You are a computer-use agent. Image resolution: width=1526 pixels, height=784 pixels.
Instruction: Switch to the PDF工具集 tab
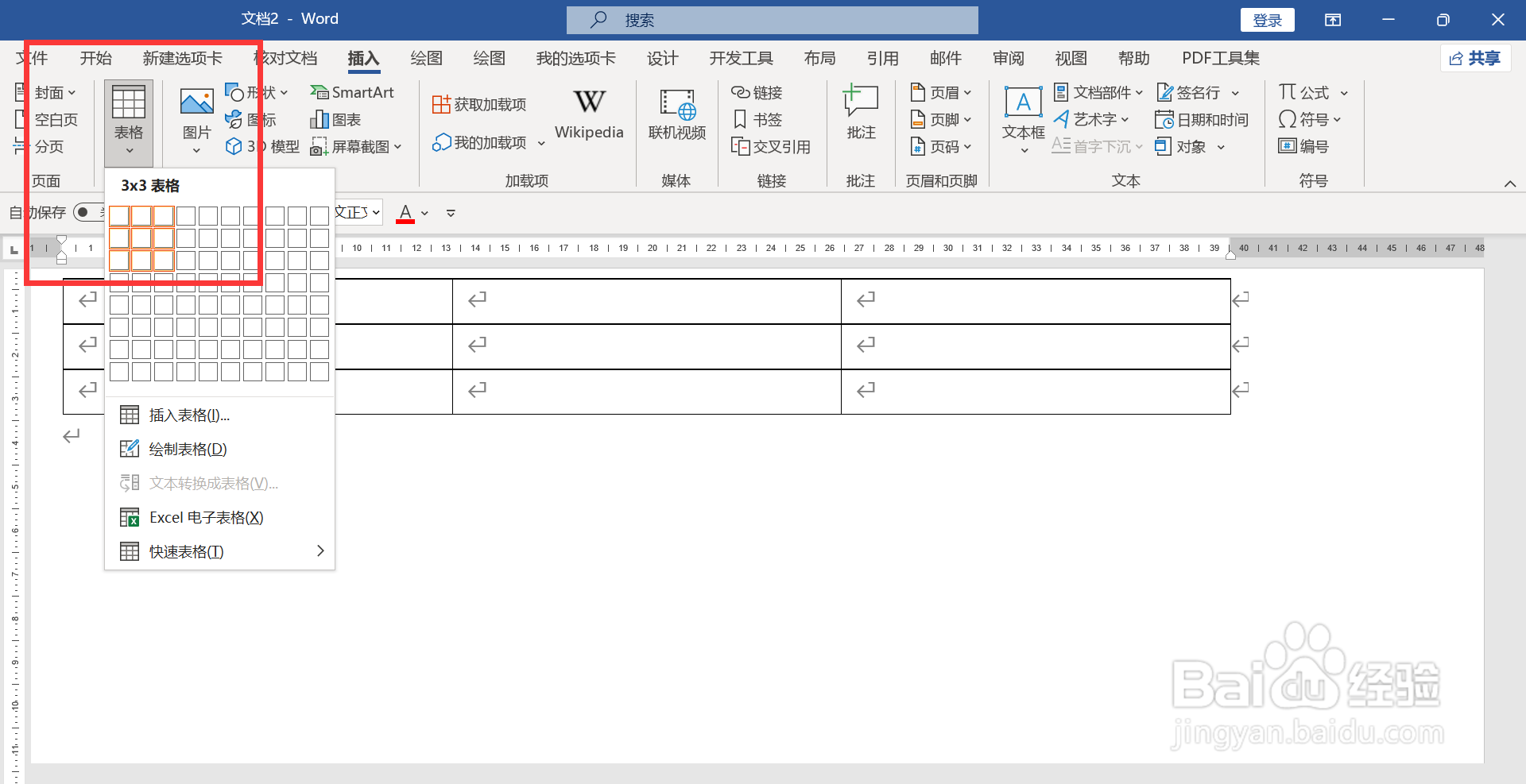click(x=1221, y=58)
